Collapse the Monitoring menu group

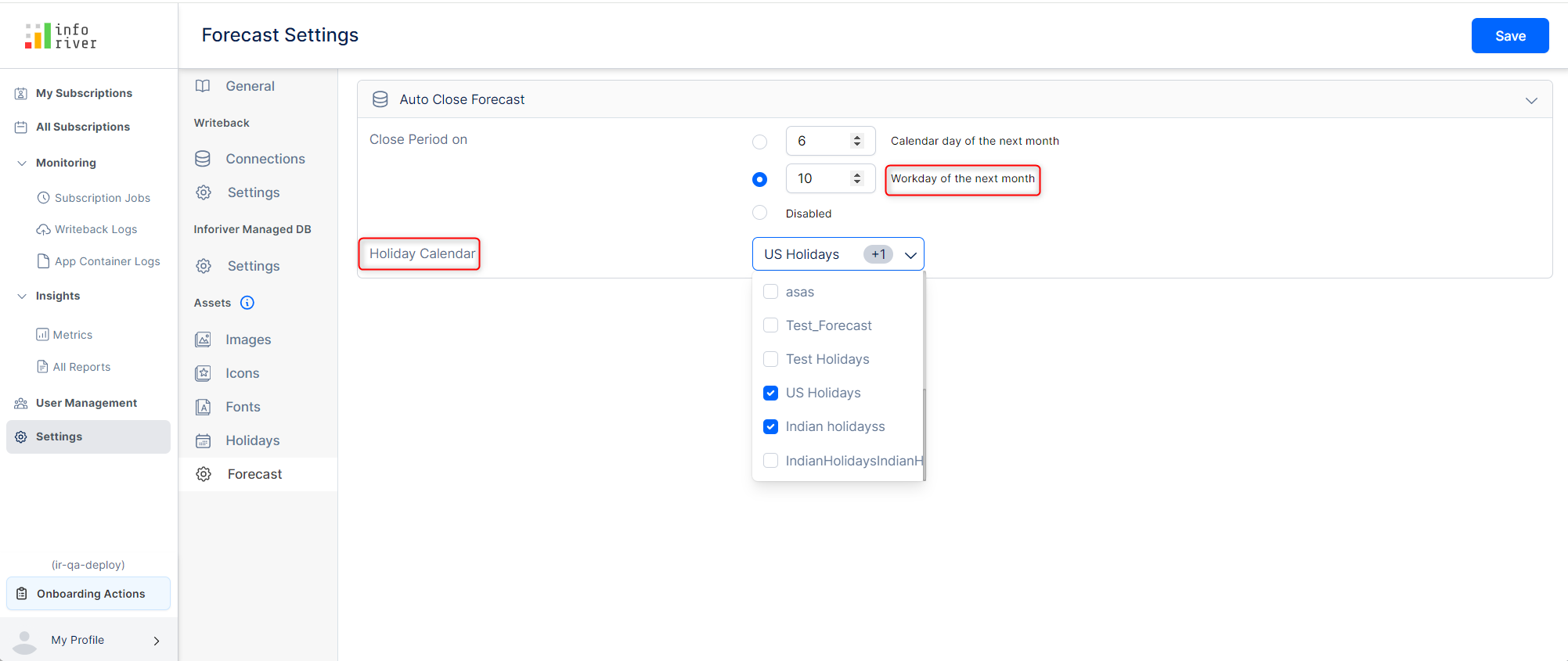[x=22, y=163]
